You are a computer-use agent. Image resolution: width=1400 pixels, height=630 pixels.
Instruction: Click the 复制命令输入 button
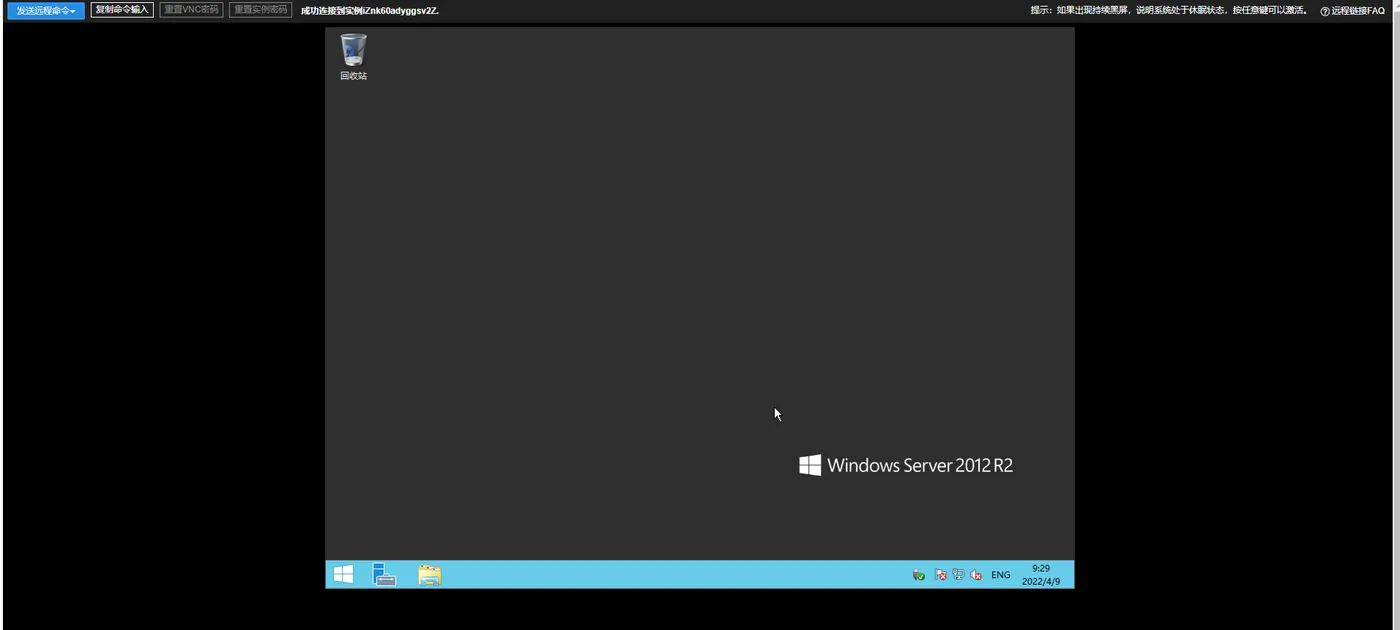(x=122, y=10)
